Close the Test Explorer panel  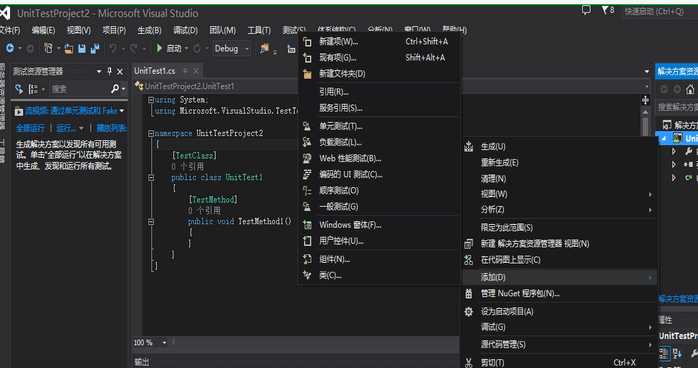[x=120, y=72]
